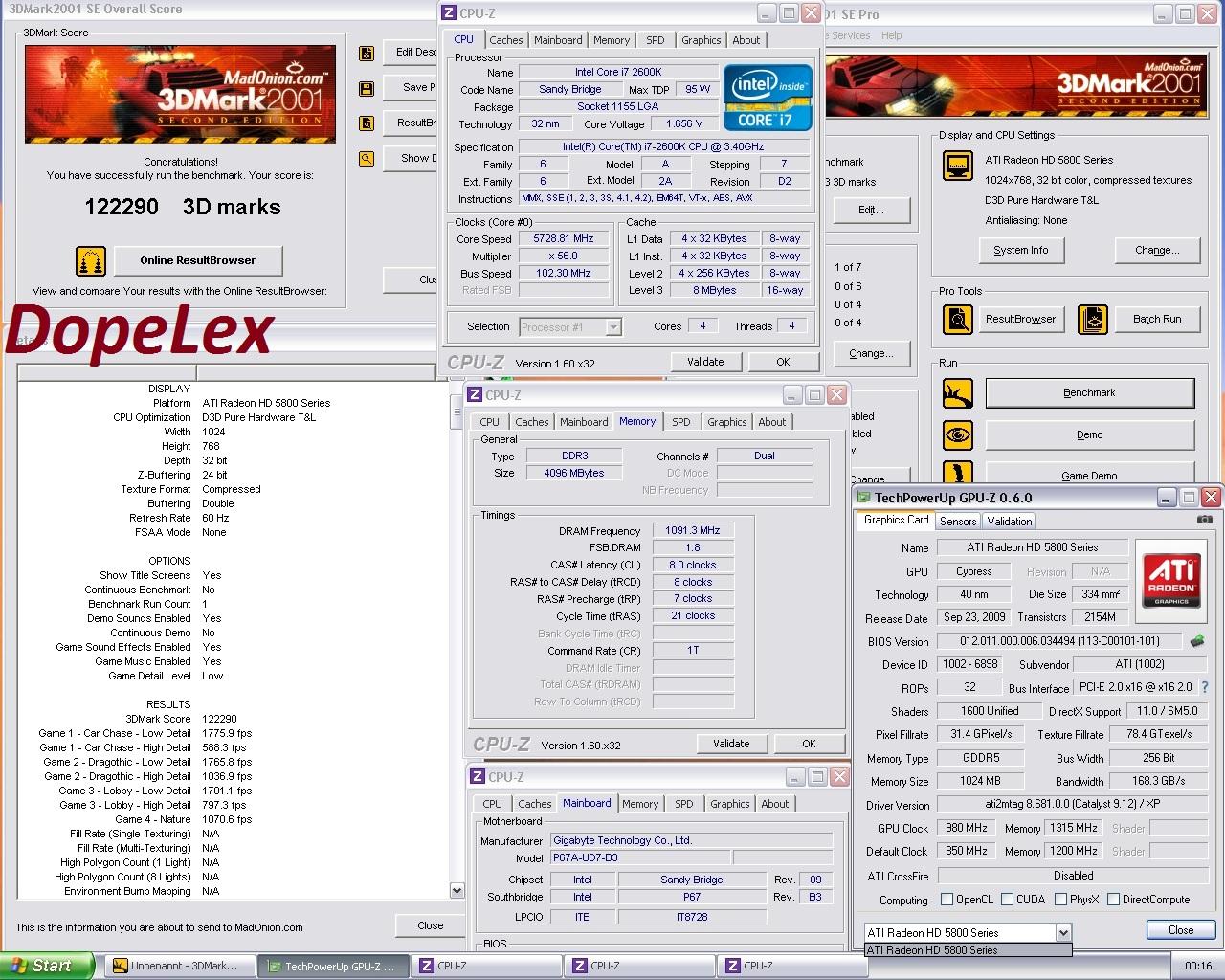The height and width of the screenshot is (980, 1225).
Task: Click the Demo button
Action: tap(1089, 434)
